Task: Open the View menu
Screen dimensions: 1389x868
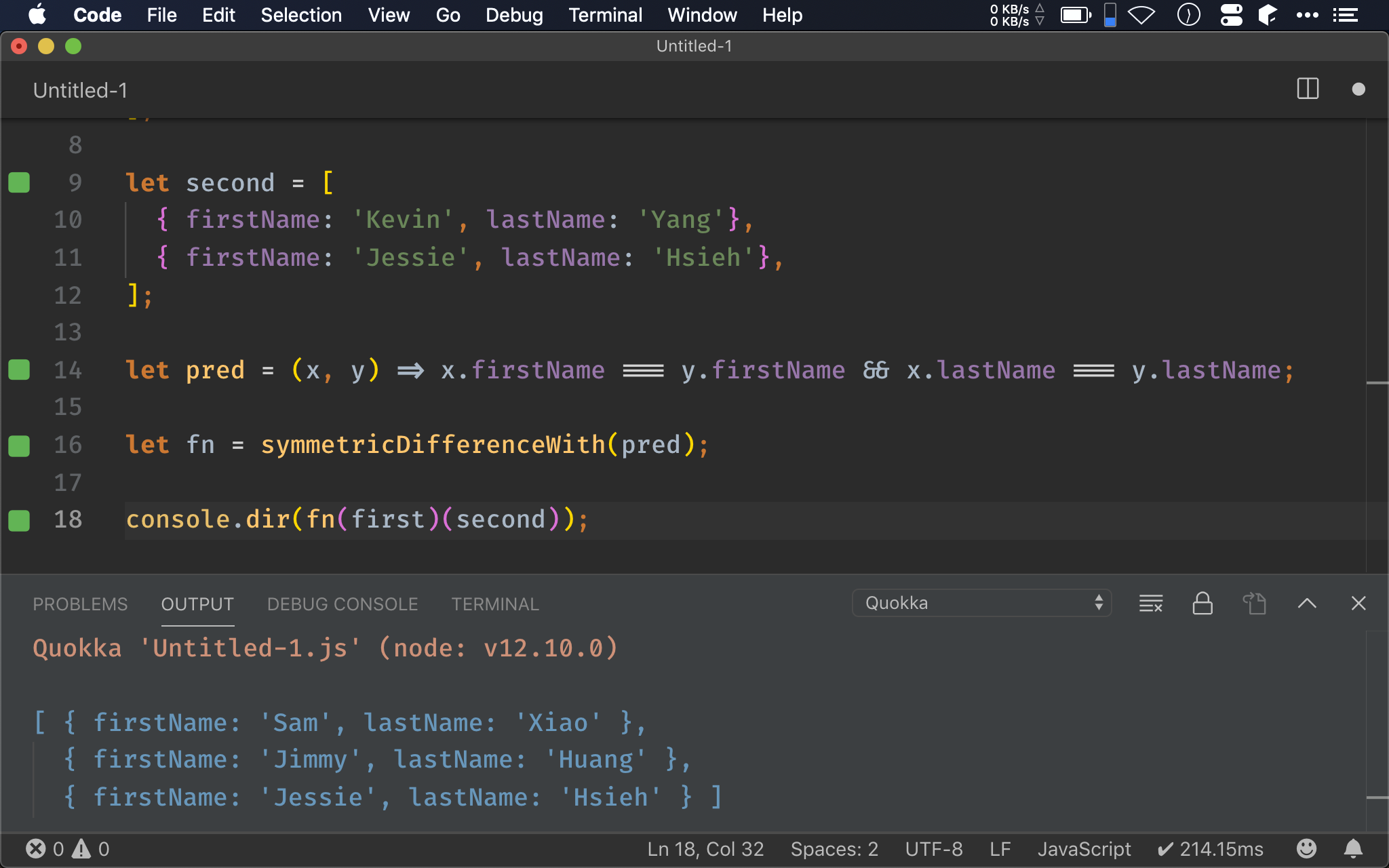Action: (x=389, y=15)
